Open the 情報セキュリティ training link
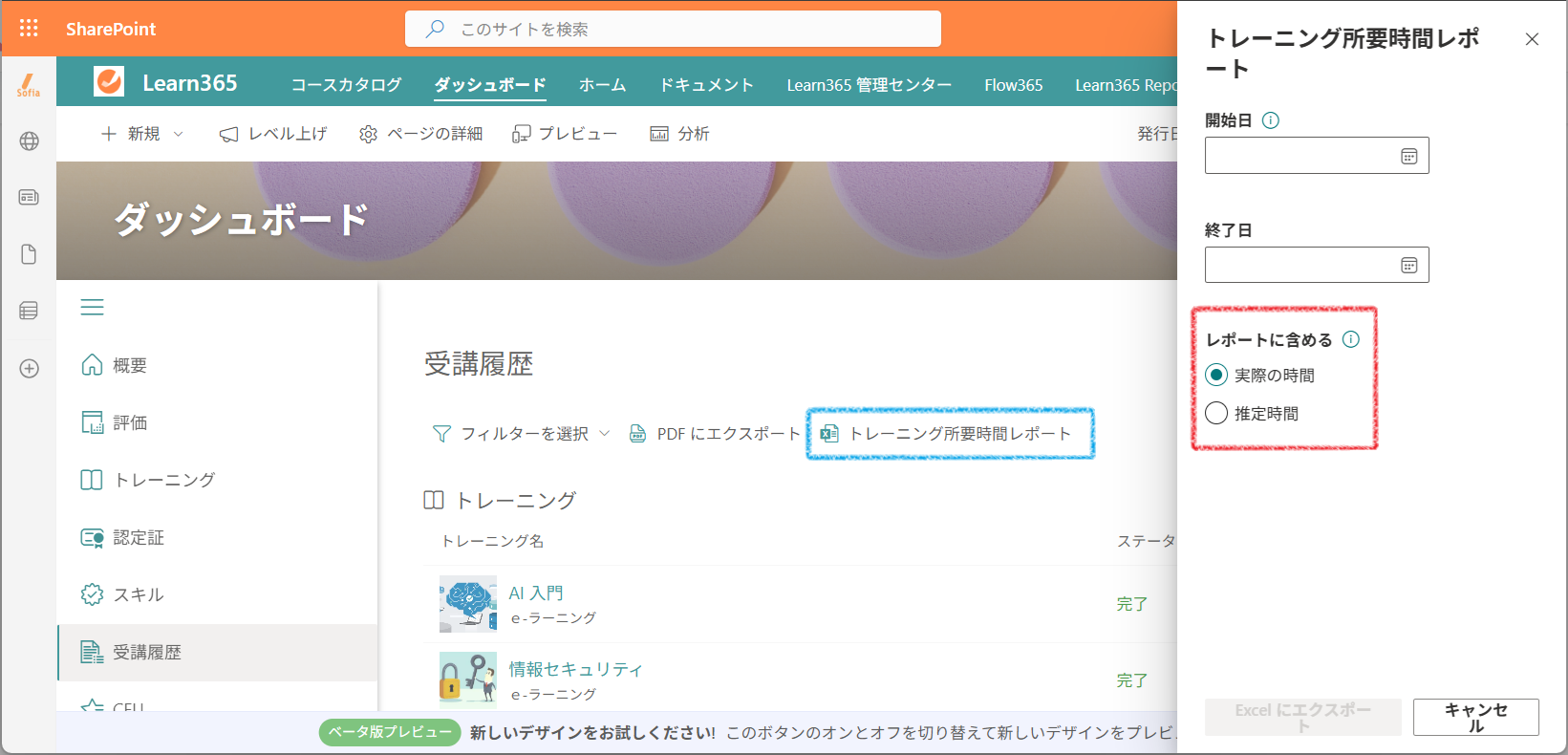 point(575,669)
